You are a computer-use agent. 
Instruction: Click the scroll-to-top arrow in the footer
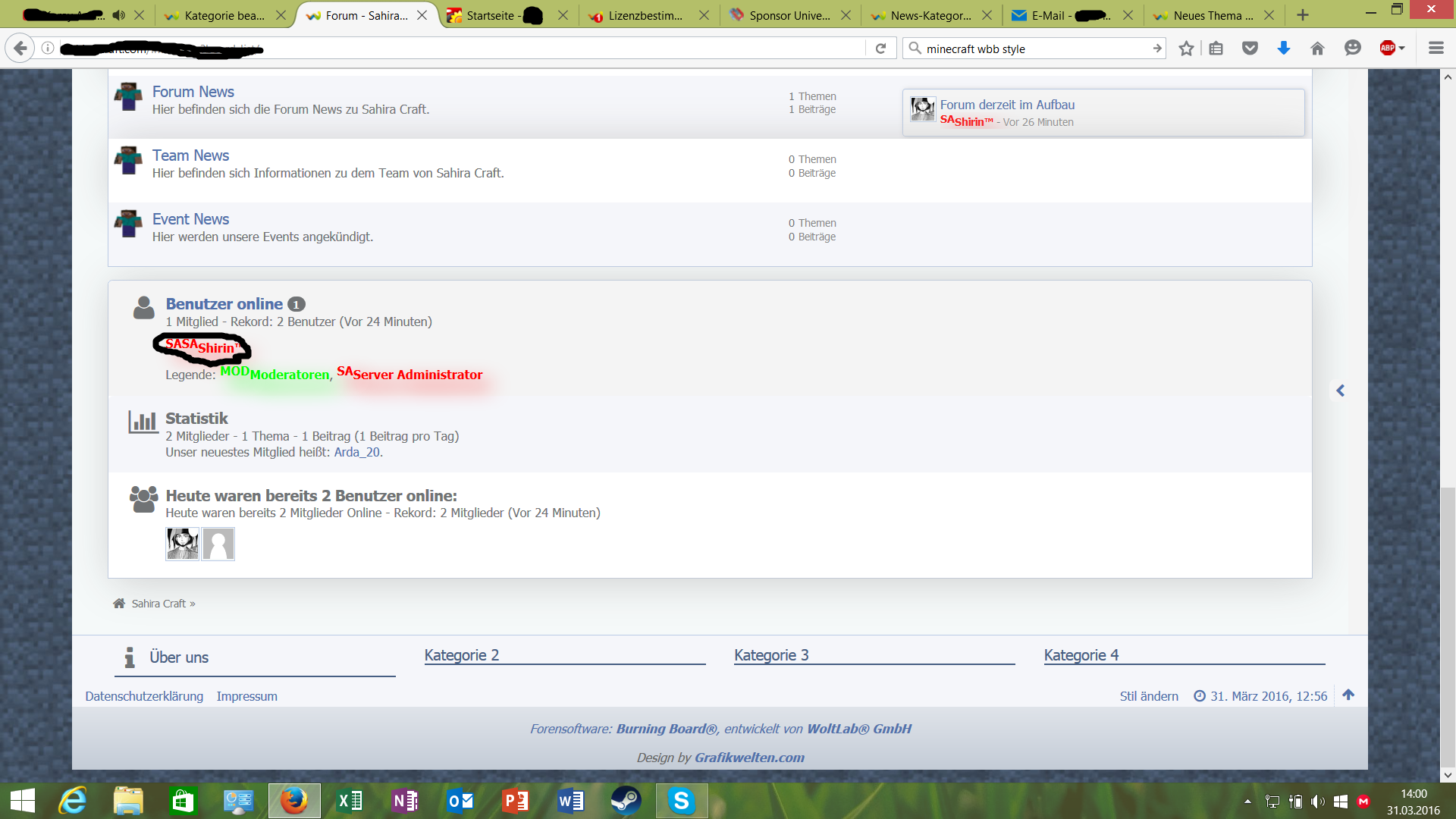[1348, 695]
